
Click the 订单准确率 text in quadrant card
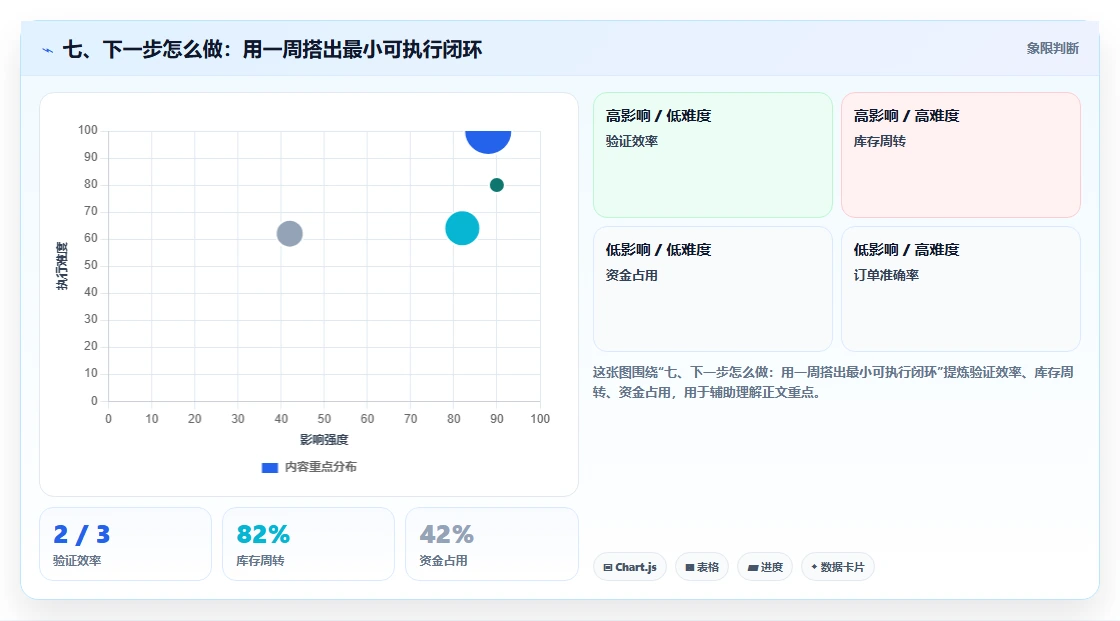tap(886, 275)
